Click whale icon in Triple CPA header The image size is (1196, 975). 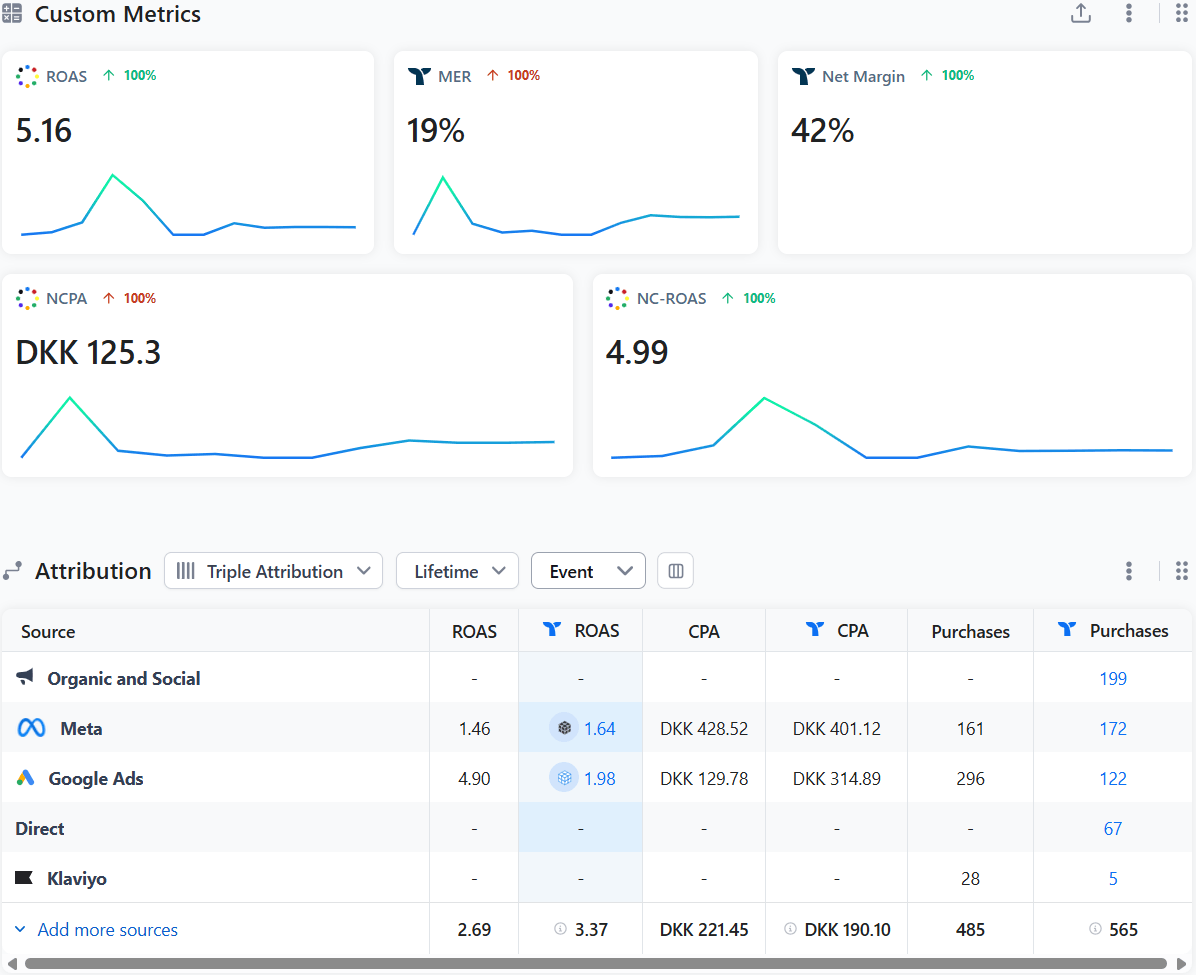(x=815, y=629)
